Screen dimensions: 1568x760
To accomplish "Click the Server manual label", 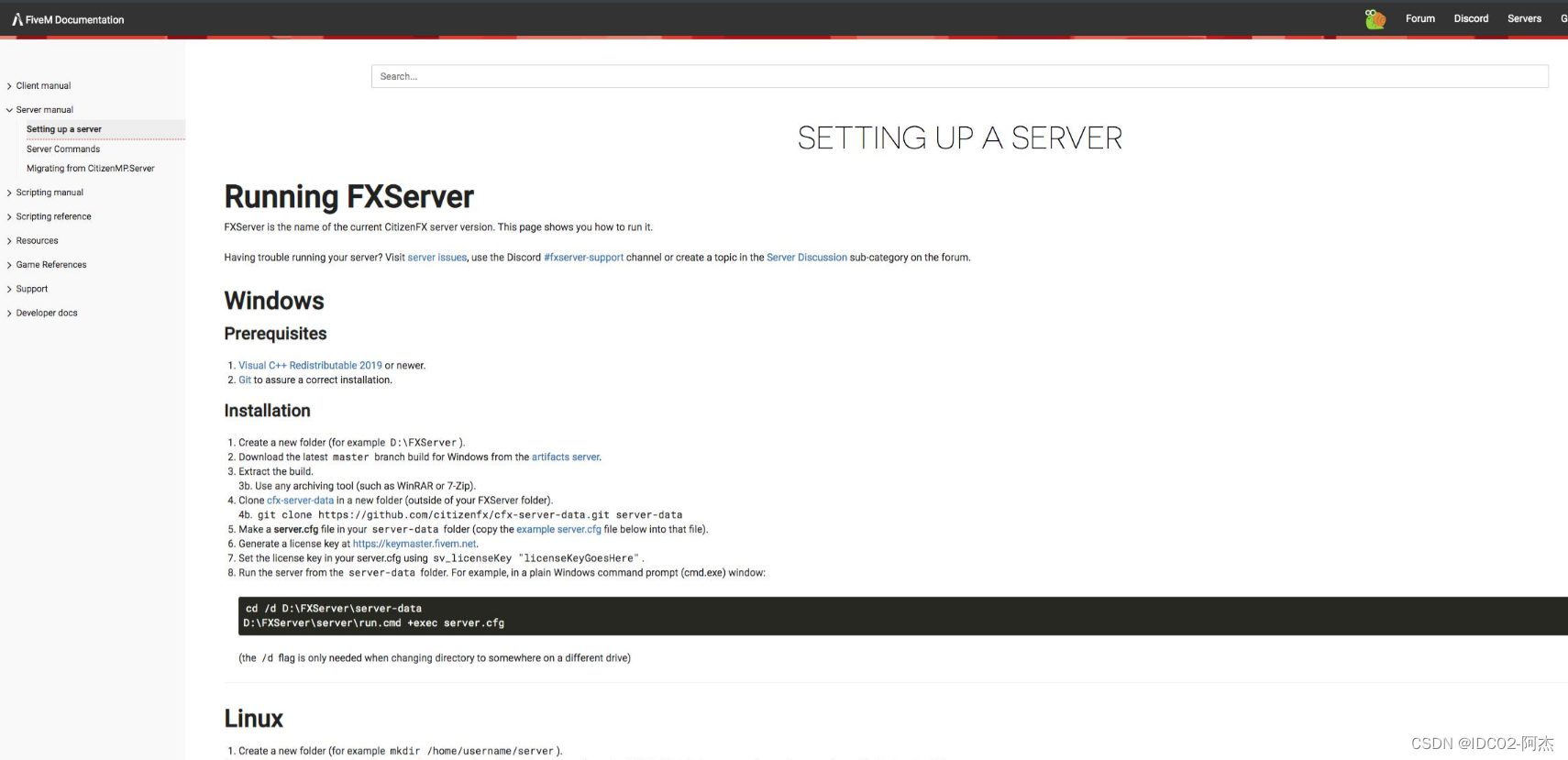I will pos(44,110).
